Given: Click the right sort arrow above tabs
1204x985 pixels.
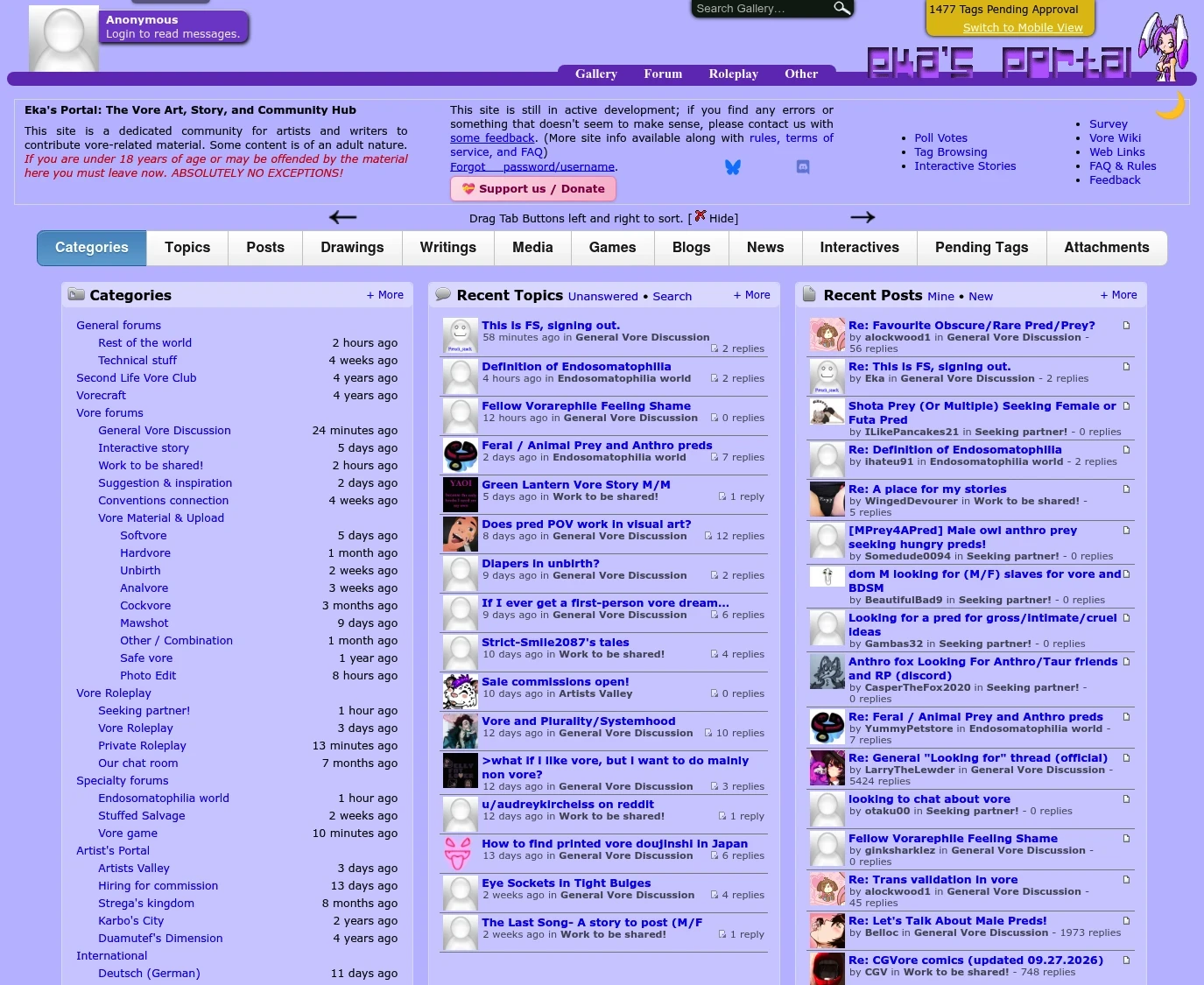Looking at the screenshot, I should coord(863,217).
